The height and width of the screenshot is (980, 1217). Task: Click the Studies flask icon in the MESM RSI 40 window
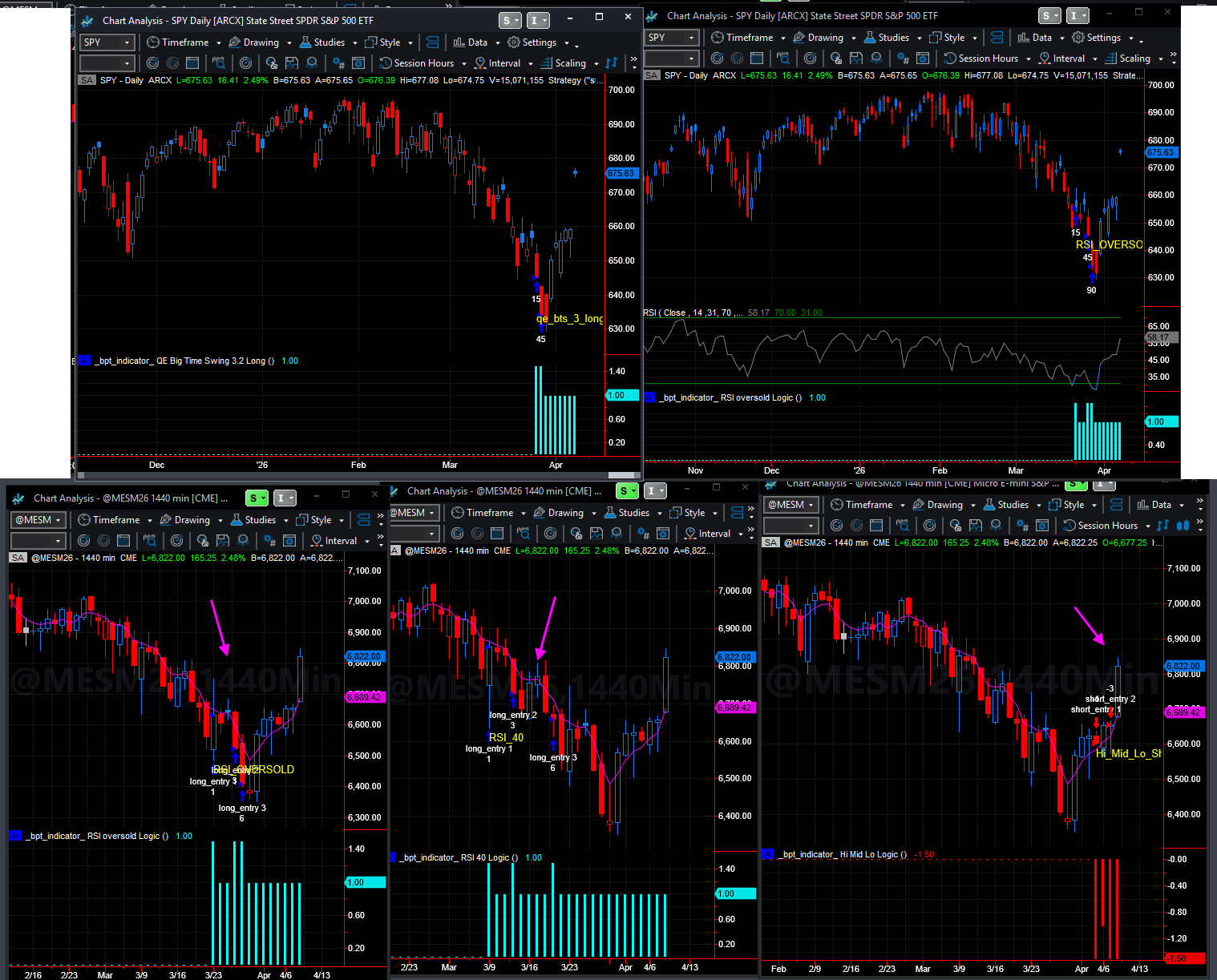pos(610,513)
